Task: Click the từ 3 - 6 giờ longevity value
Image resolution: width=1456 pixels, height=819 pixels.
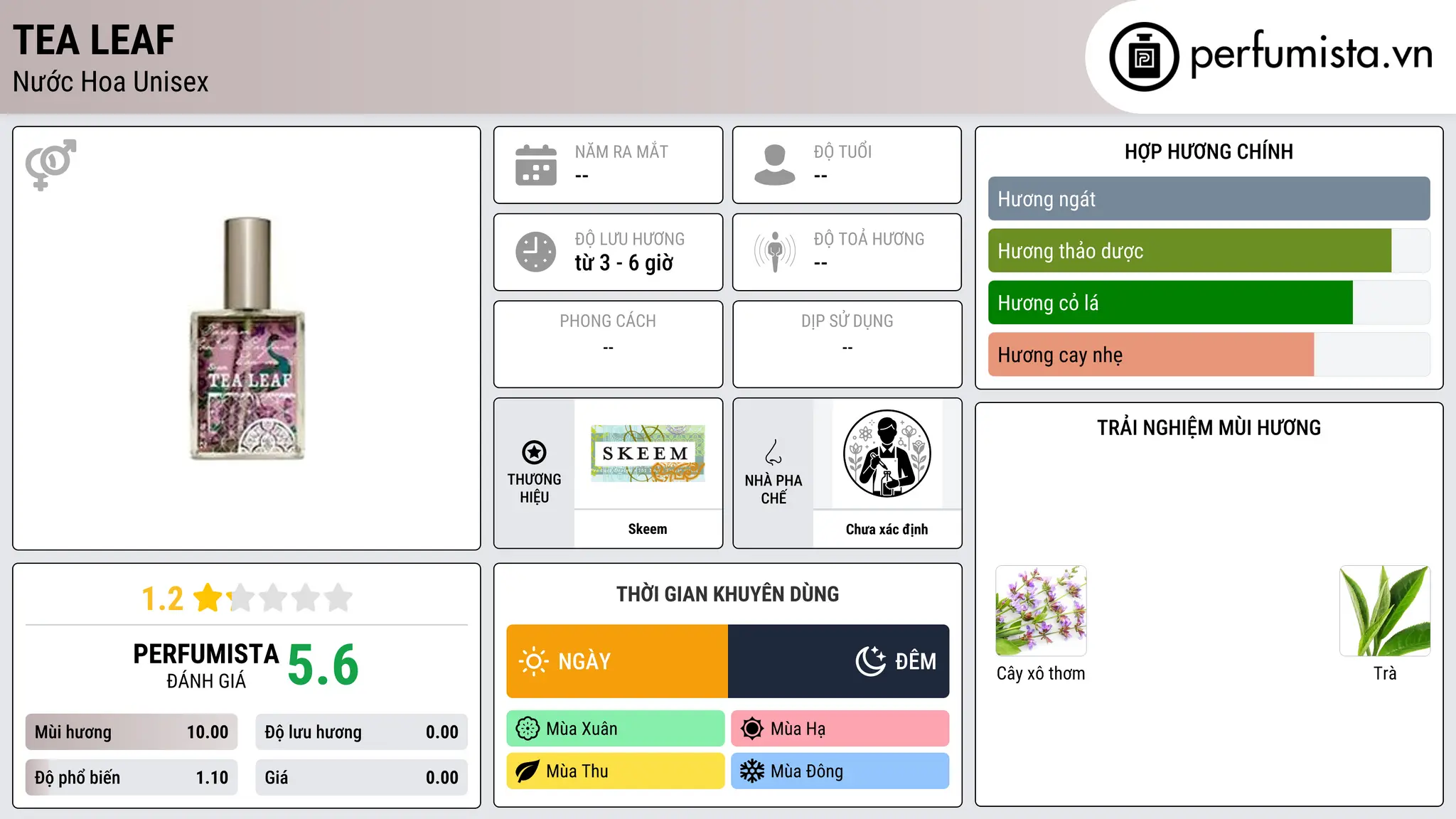Action: pyautogui.click(x=624, y=263)
